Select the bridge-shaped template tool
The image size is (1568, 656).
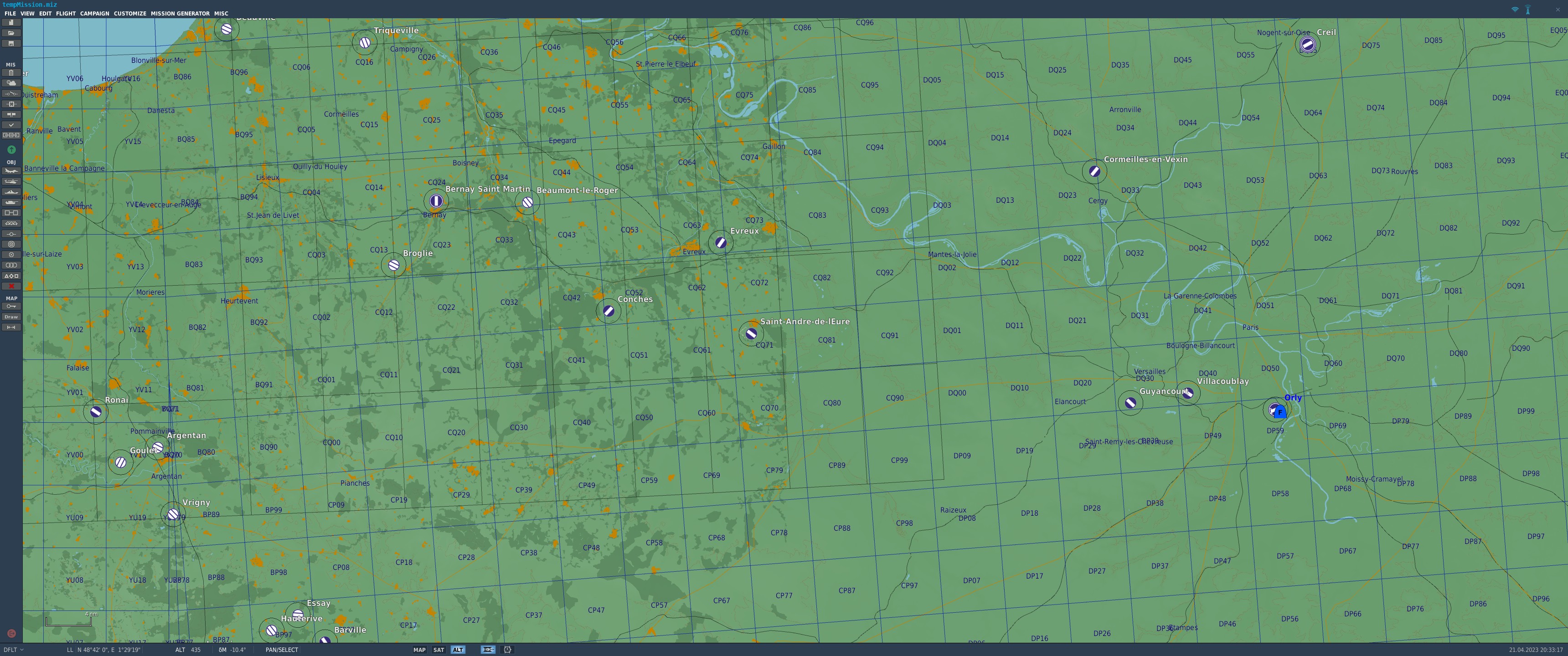click(11, 223)
